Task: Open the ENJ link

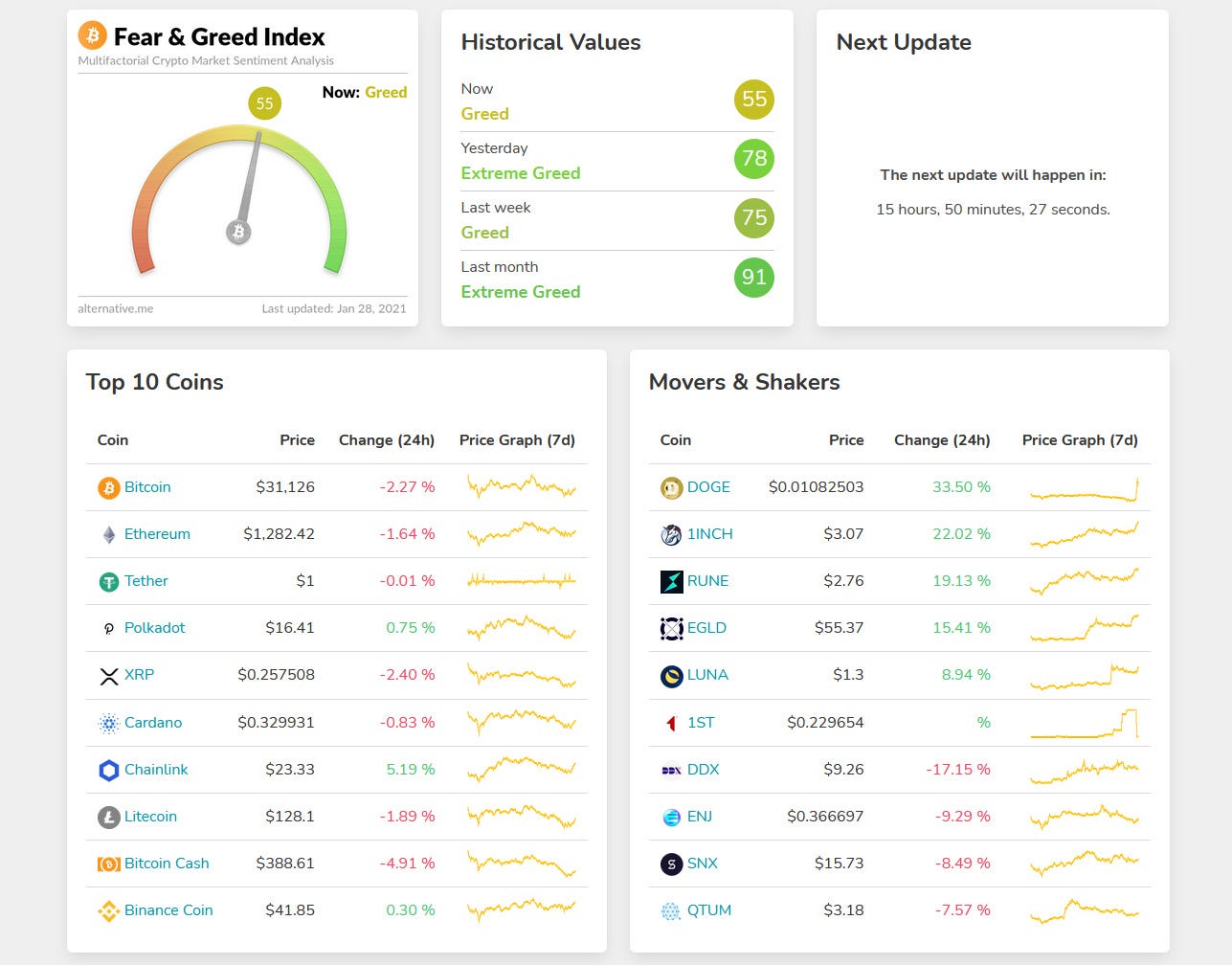Action: [x=700, y=817]
